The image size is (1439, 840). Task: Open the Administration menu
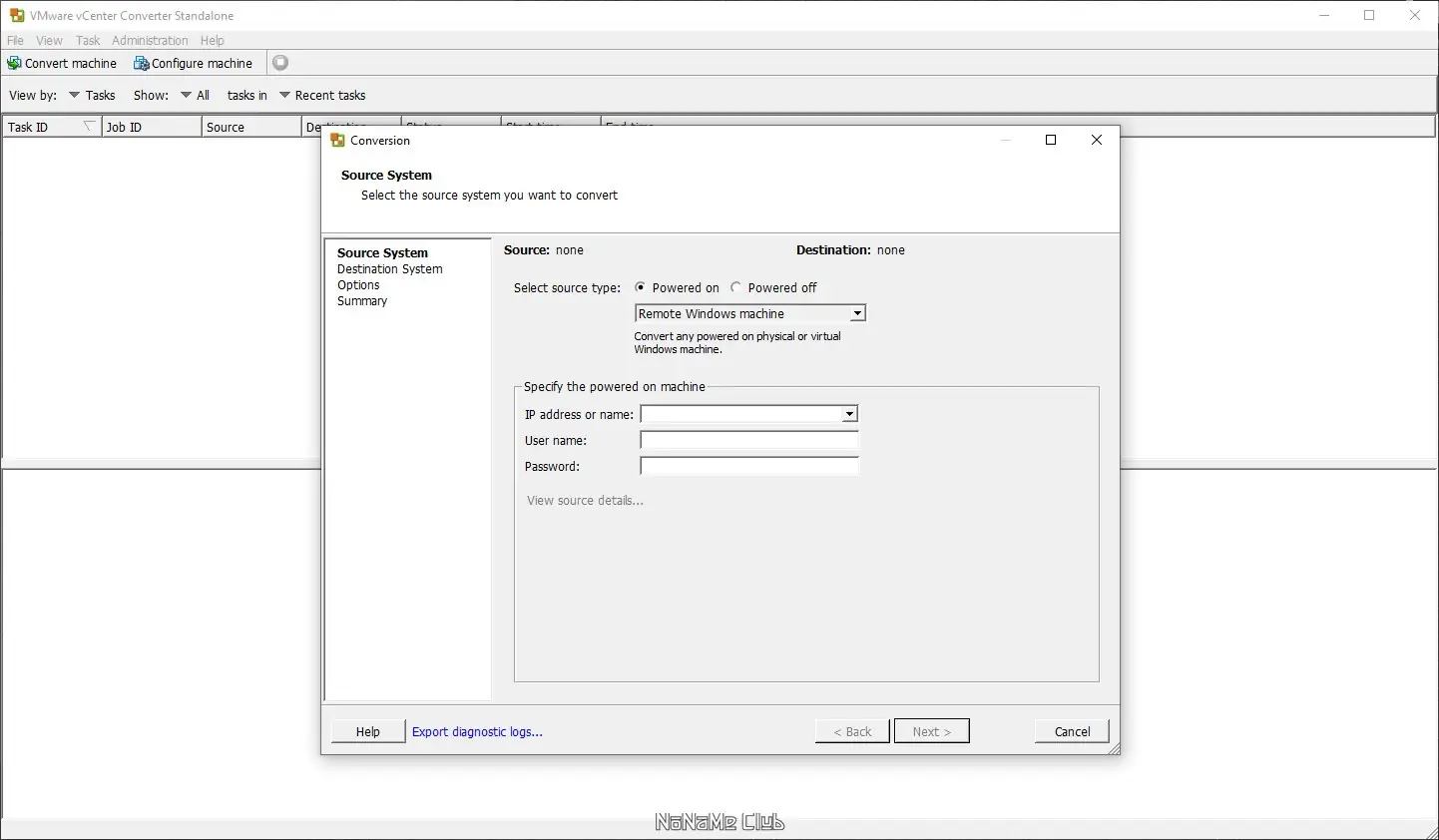[x=150, y=40]
